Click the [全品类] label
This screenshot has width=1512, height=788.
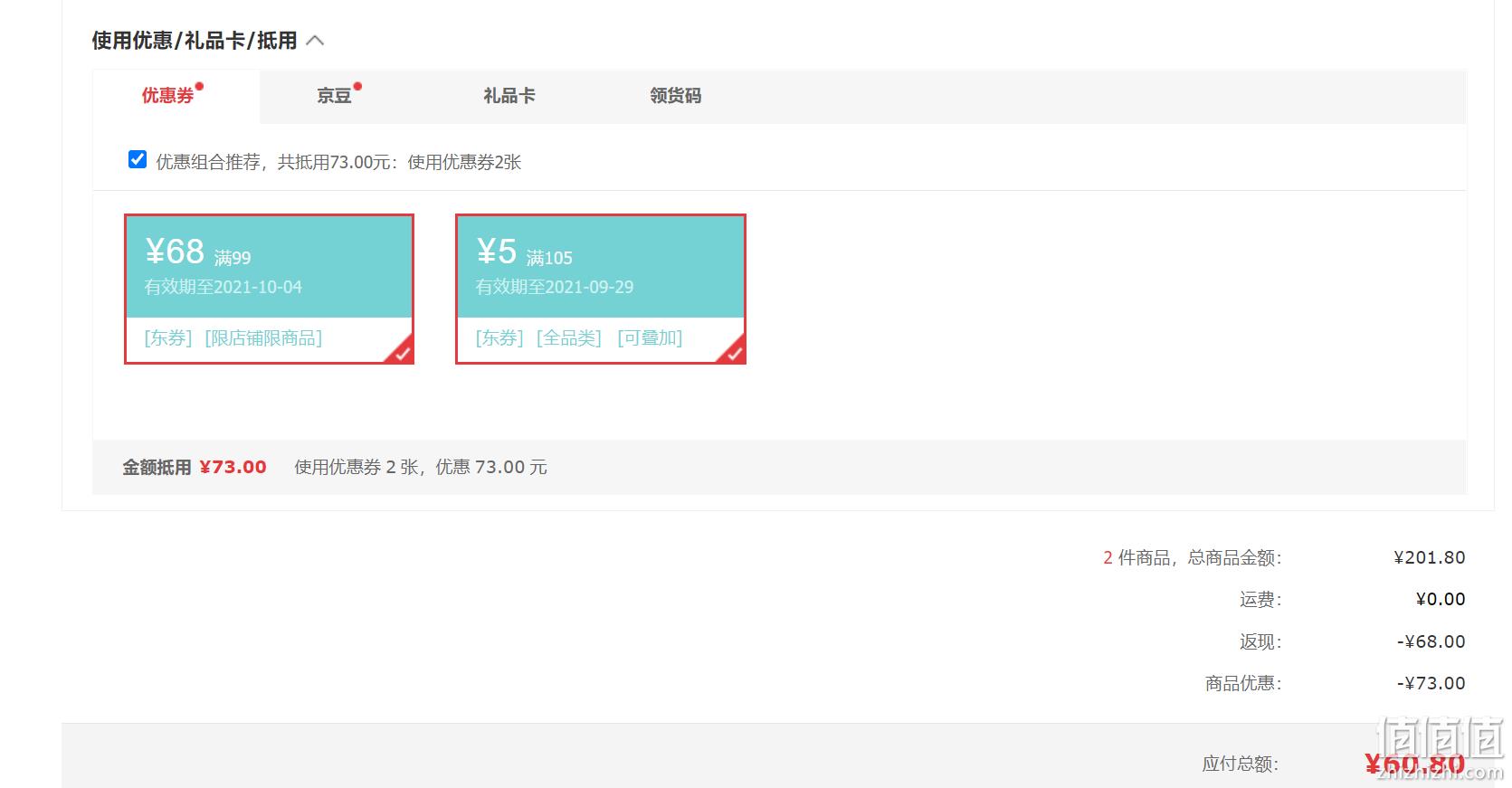coord(568,338)
